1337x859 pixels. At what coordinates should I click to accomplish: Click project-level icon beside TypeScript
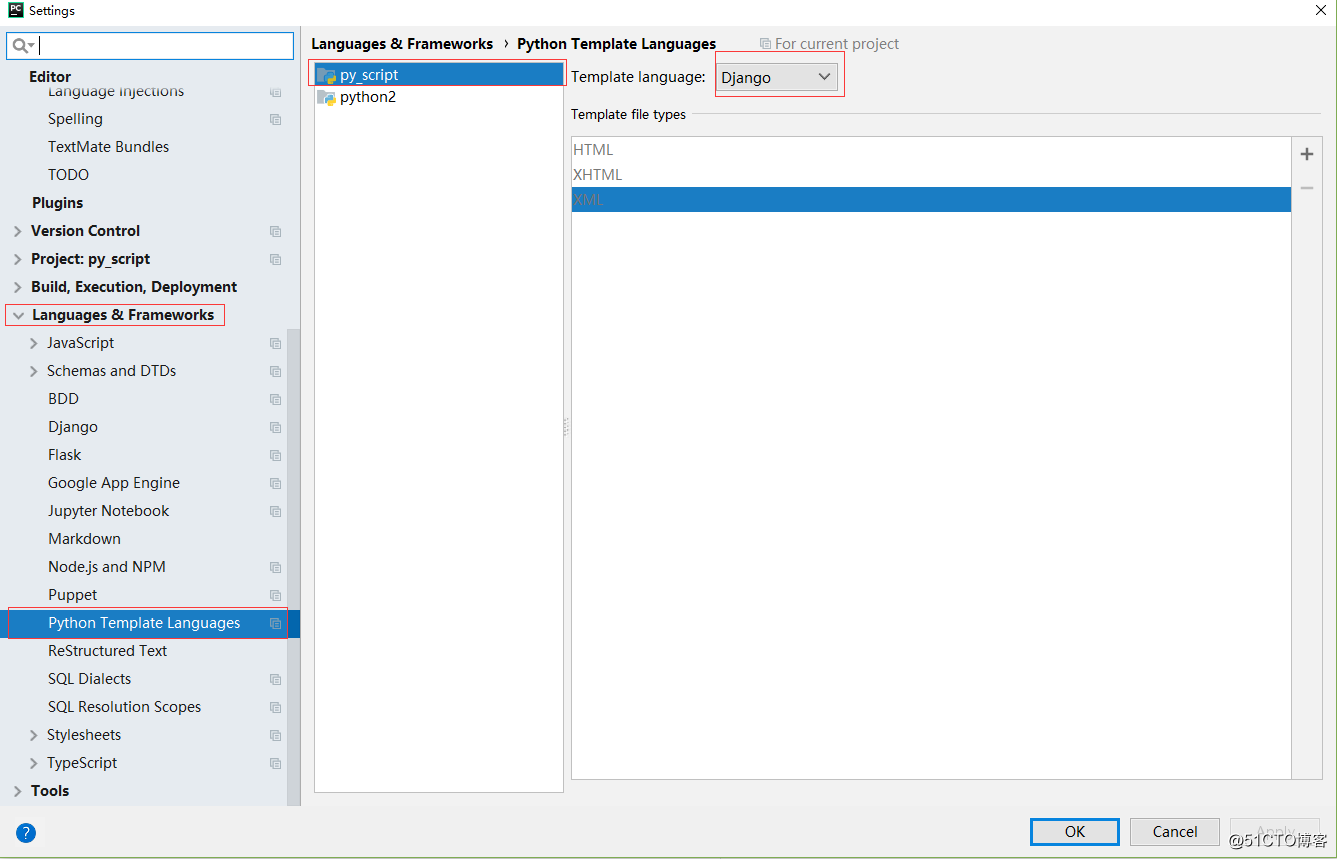pyautogui.click(x=275, y=763)
